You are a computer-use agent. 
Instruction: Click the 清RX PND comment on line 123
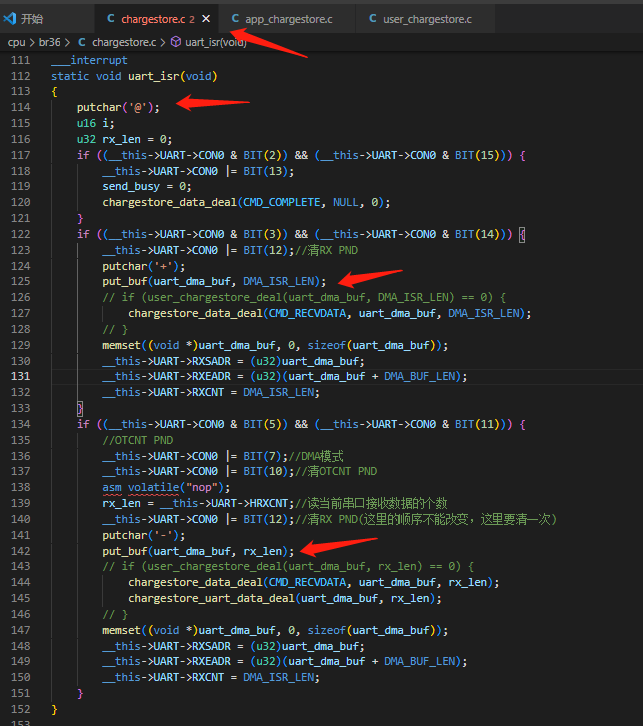coord(326,250)
